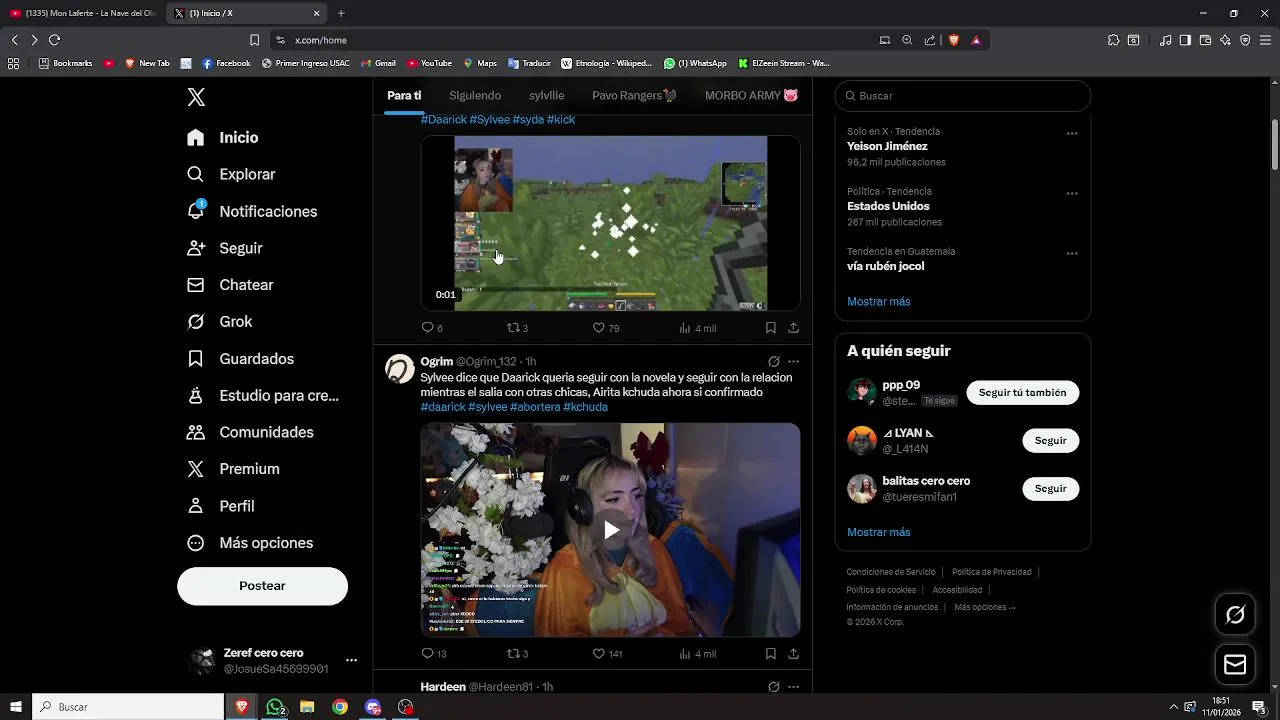The height and width of the screenshot is (720, 1280).
Task: Play the Minecraft video thumbnail
Action: coord(610,223)
